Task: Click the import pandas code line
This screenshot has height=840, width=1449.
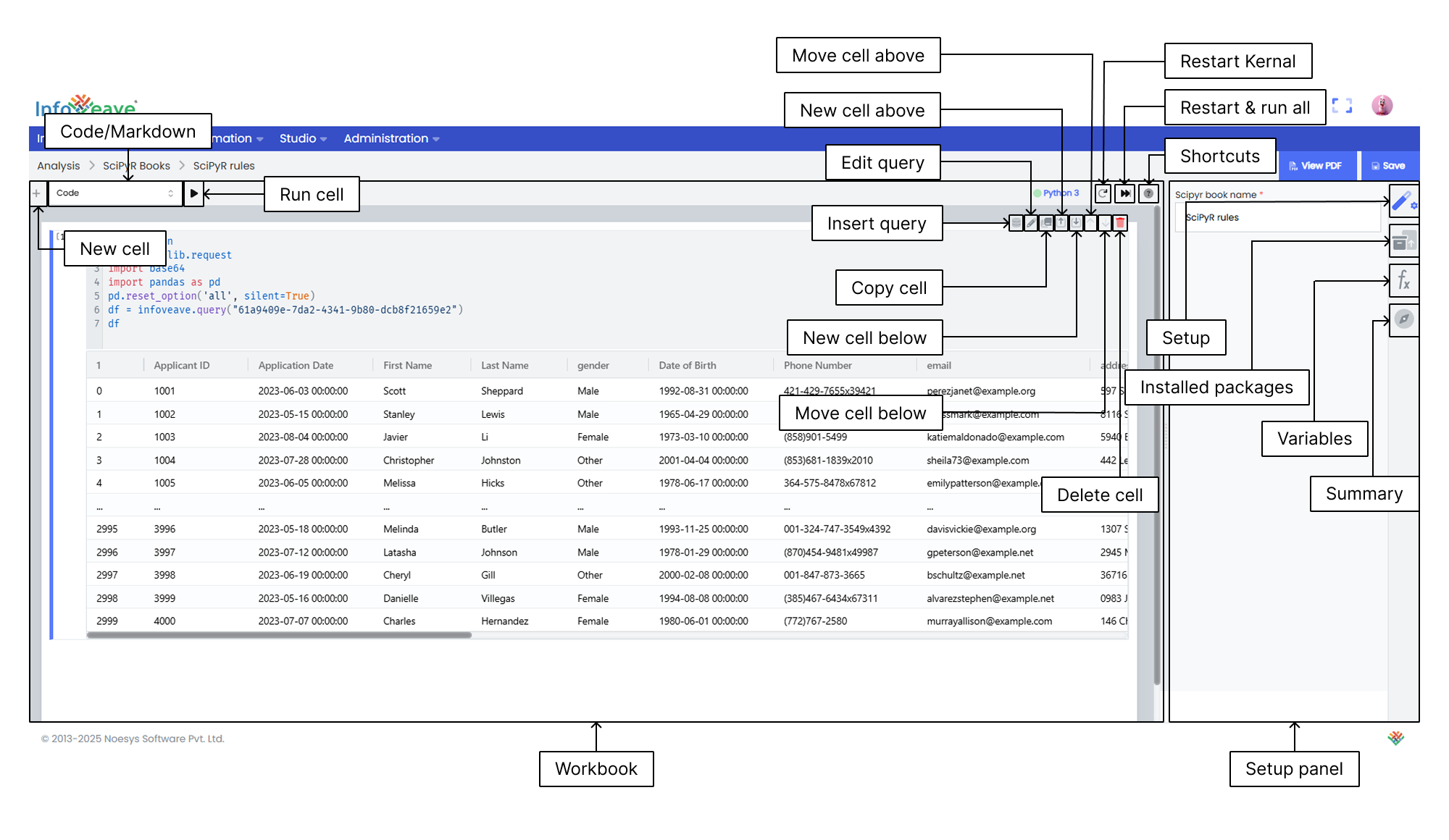Action: (164, 282)
